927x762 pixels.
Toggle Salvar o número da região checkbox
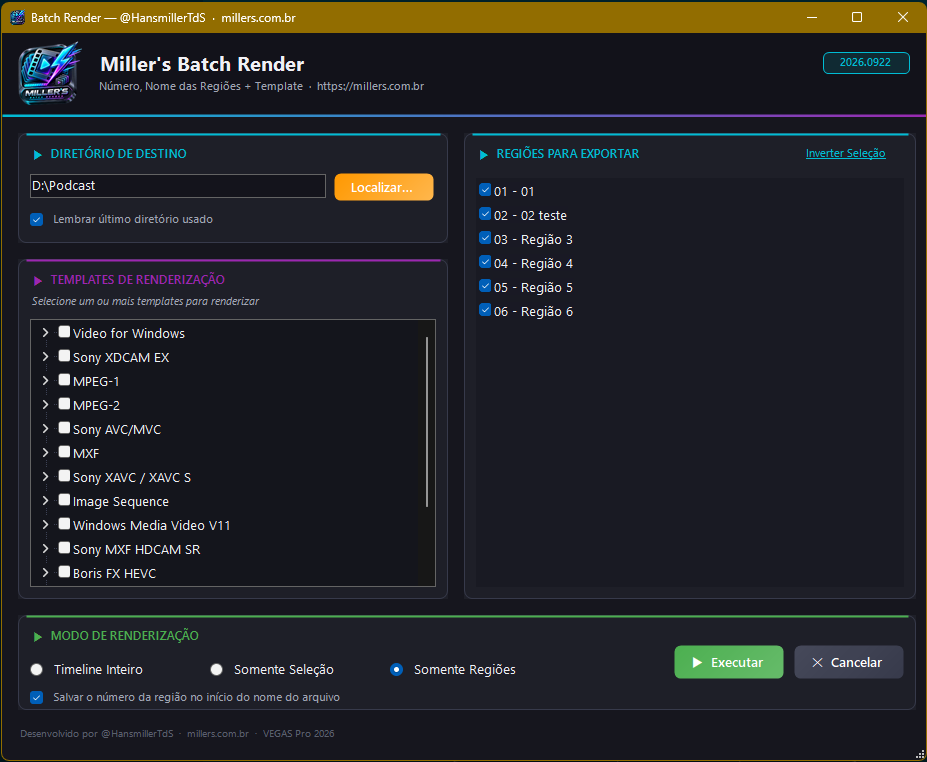pos(37,698)
